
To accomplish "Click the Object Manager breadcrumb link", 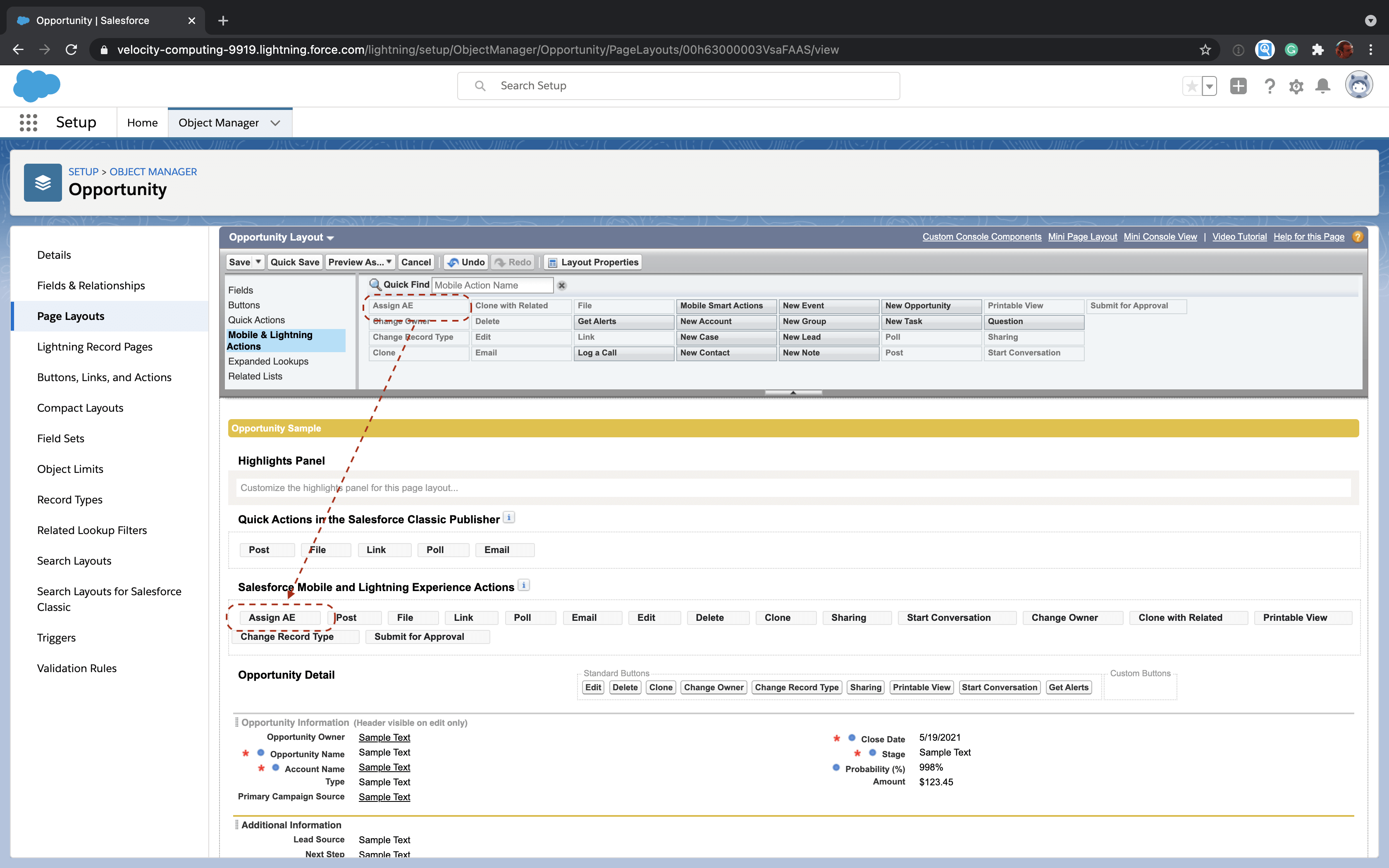I will coord(154,171).
